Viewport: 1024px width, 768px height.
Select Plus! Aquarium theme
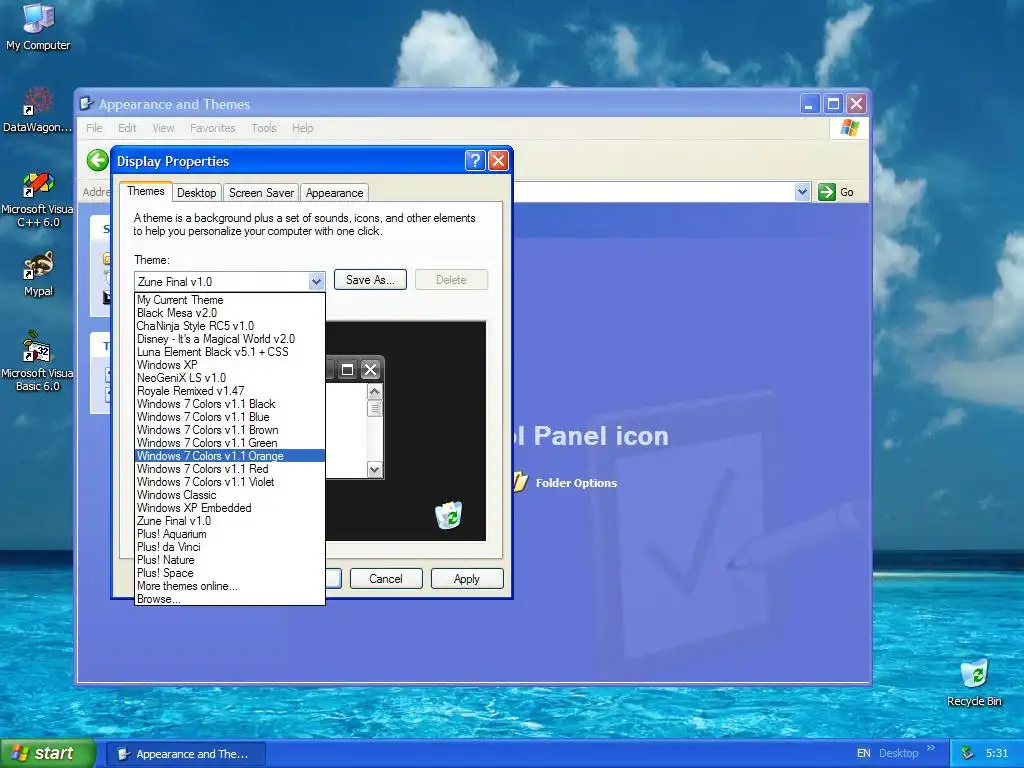pyautogui.click(x=230, y=534)
